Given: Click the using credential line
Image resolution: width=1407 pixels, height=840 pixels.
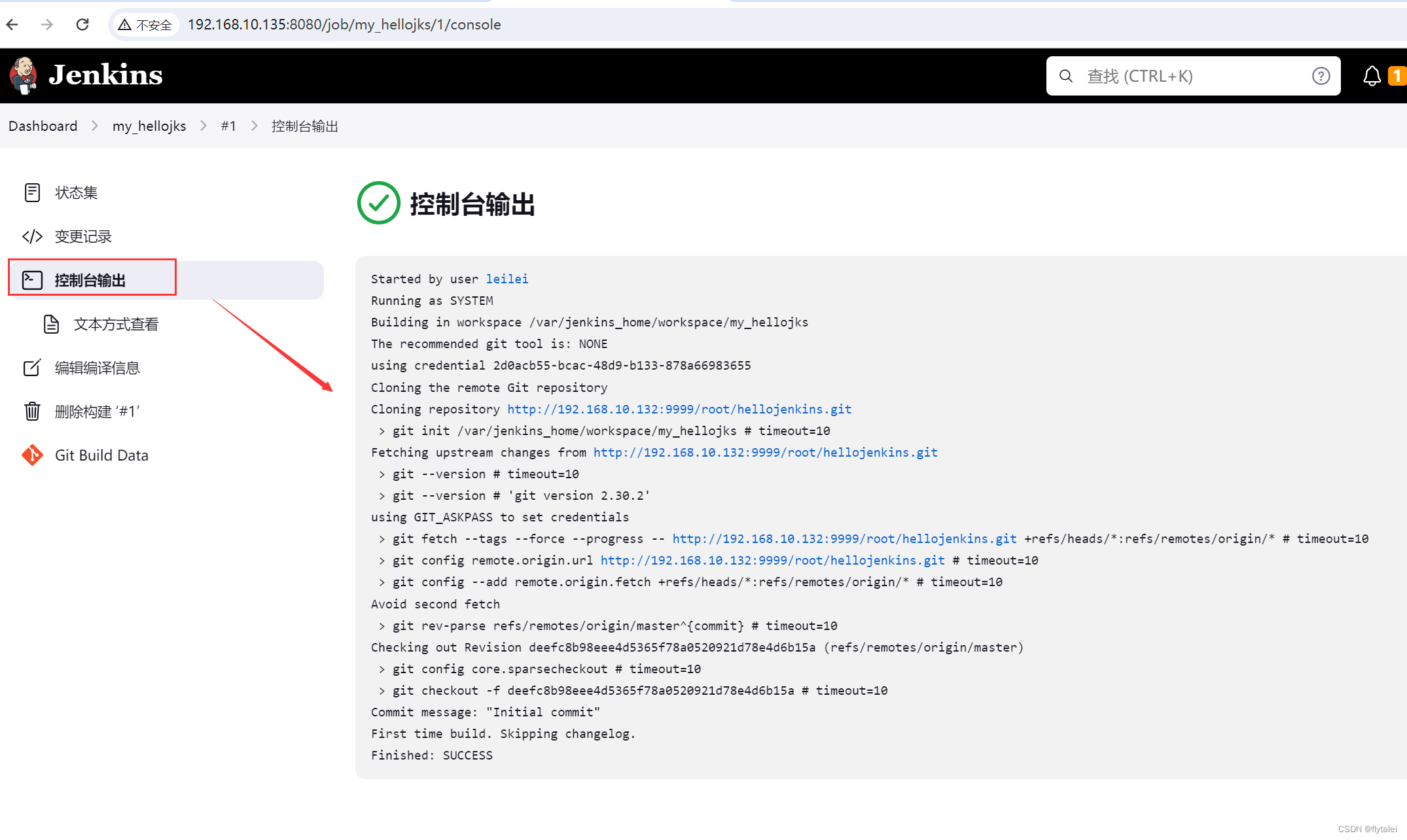Looking at the screenshot, I should click(561, 365).
